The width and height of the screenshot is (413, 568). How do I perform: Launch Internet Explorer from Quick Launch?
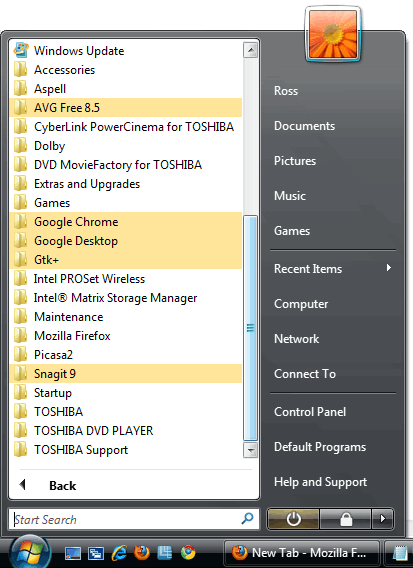119,553
